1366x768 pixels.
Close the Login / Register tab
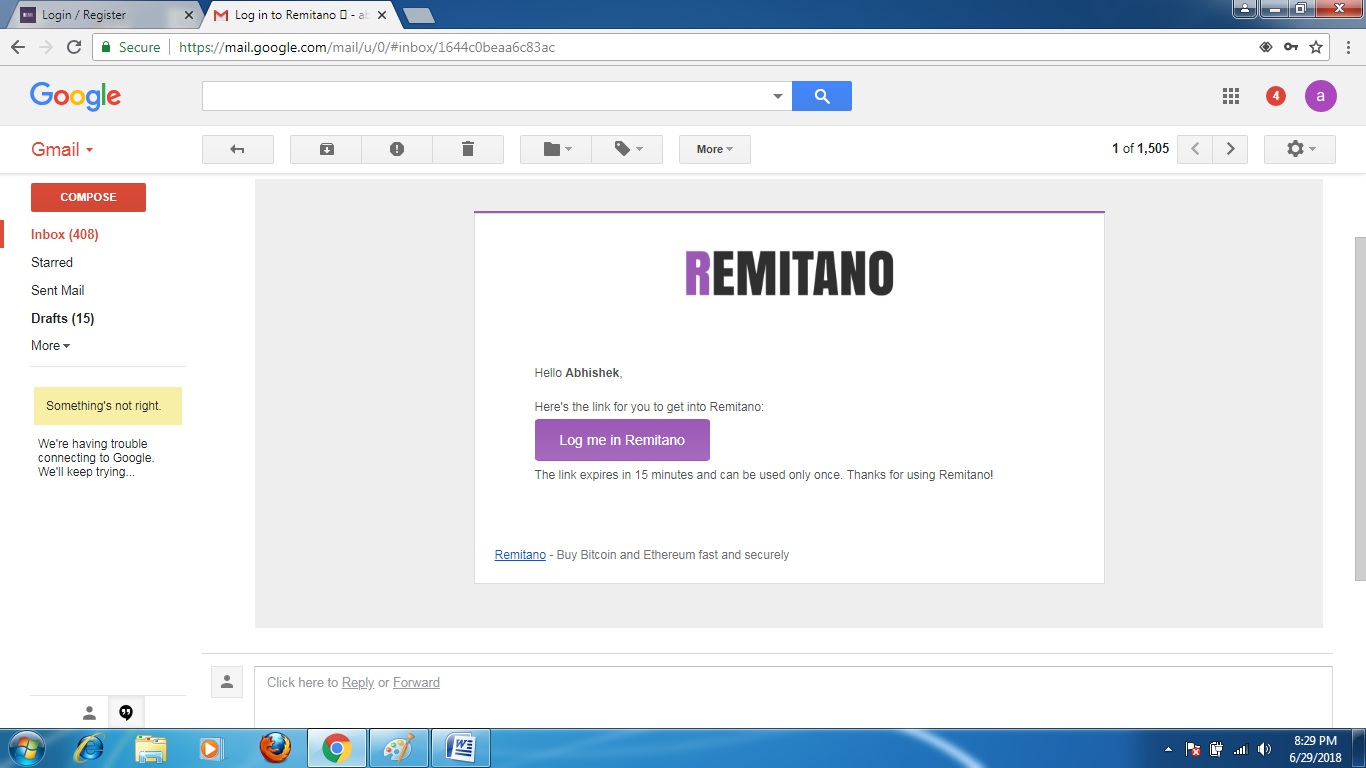pyautogui.click(x=189, y=15)
